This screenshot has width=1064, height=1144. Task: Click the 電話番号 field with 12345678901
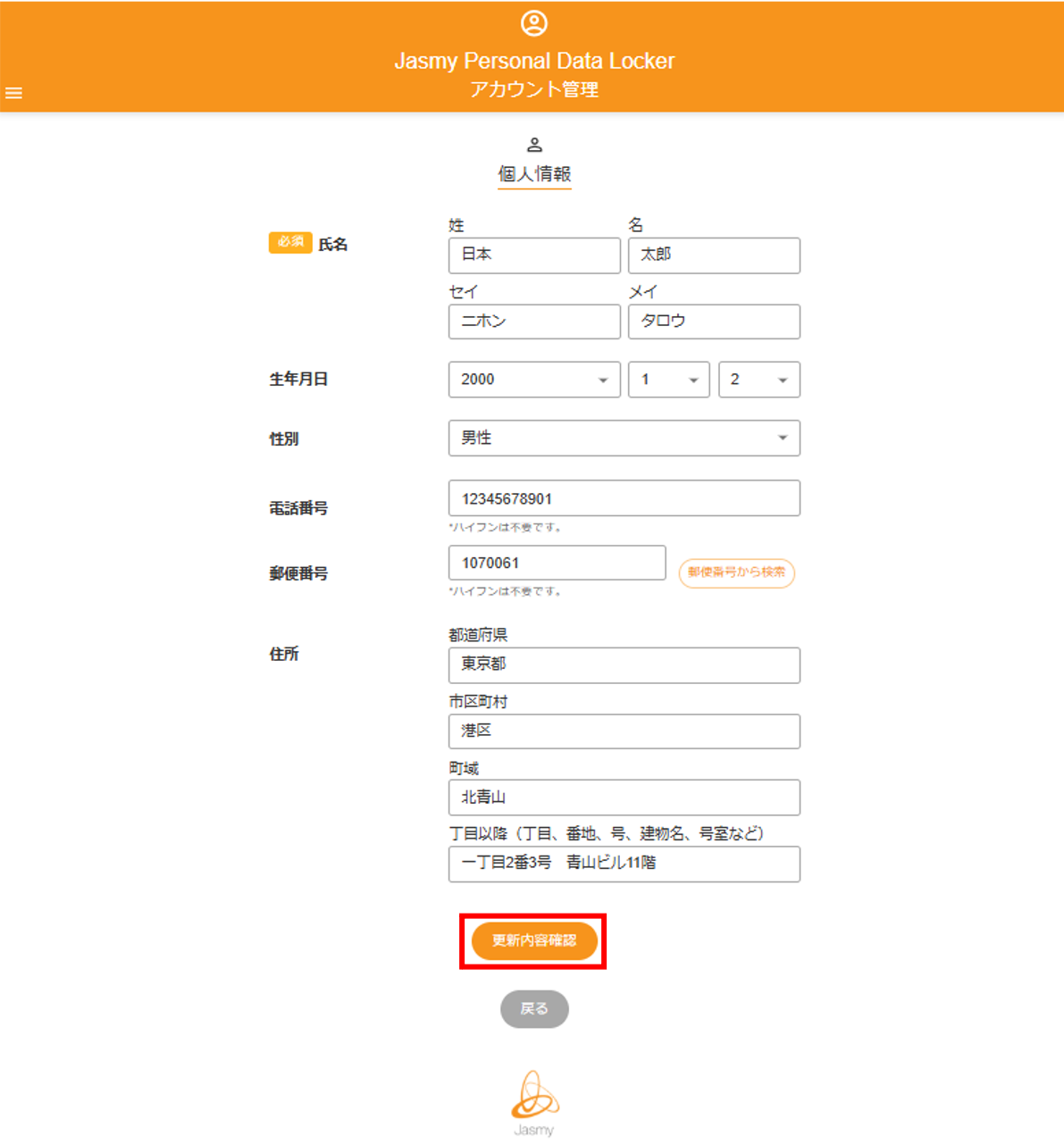point(624,498)
